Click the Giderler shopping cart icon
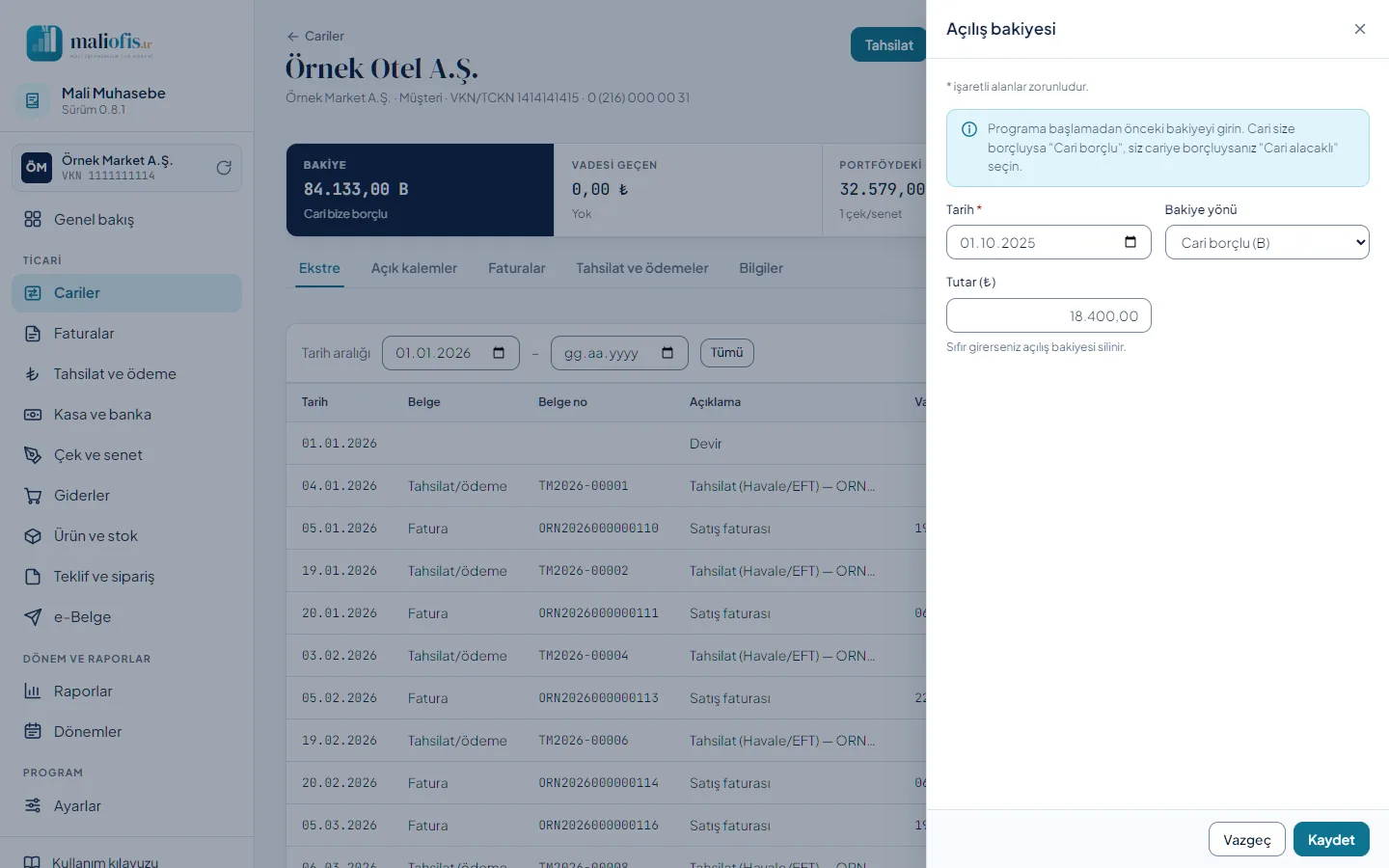This screenshot has height=868, width=1389. [x=33, y=496]
